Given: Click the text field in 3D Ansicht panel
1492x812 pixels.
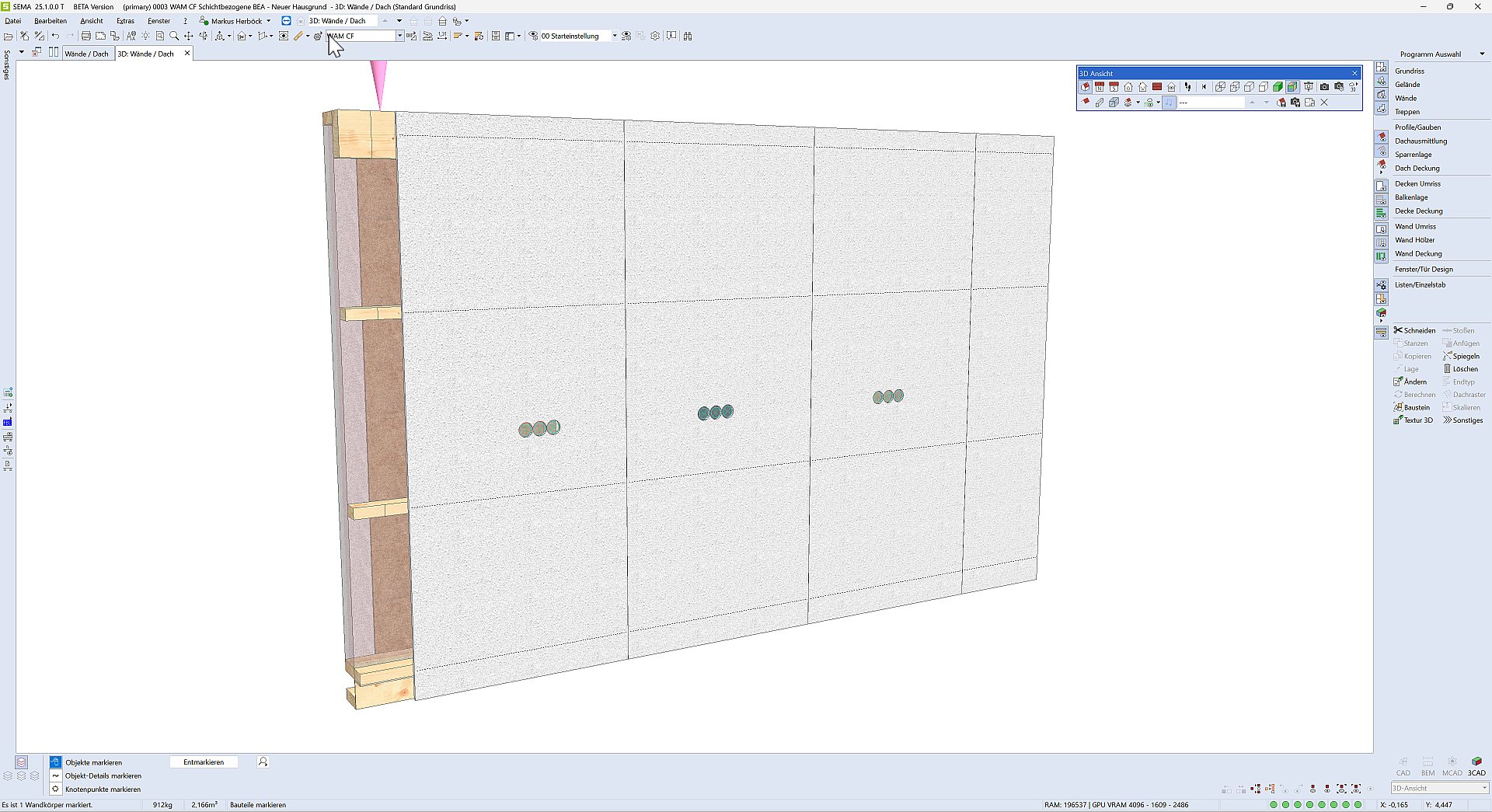Looking at the screenshot, I should (x=1211, y=103).
